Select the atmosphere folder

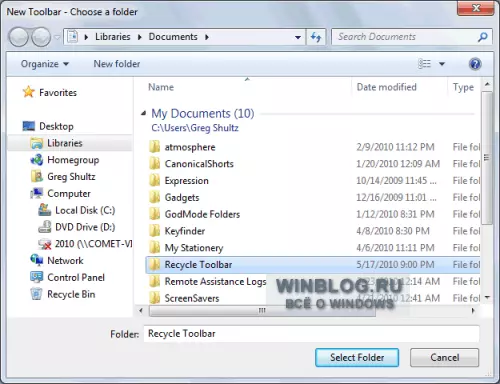click(x=182, y=147)
